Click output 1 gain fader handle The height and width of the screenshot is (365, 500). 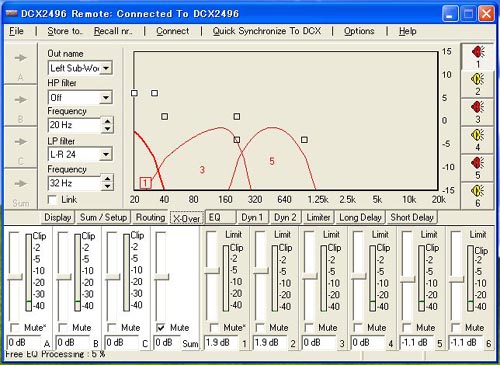(212, 271)
